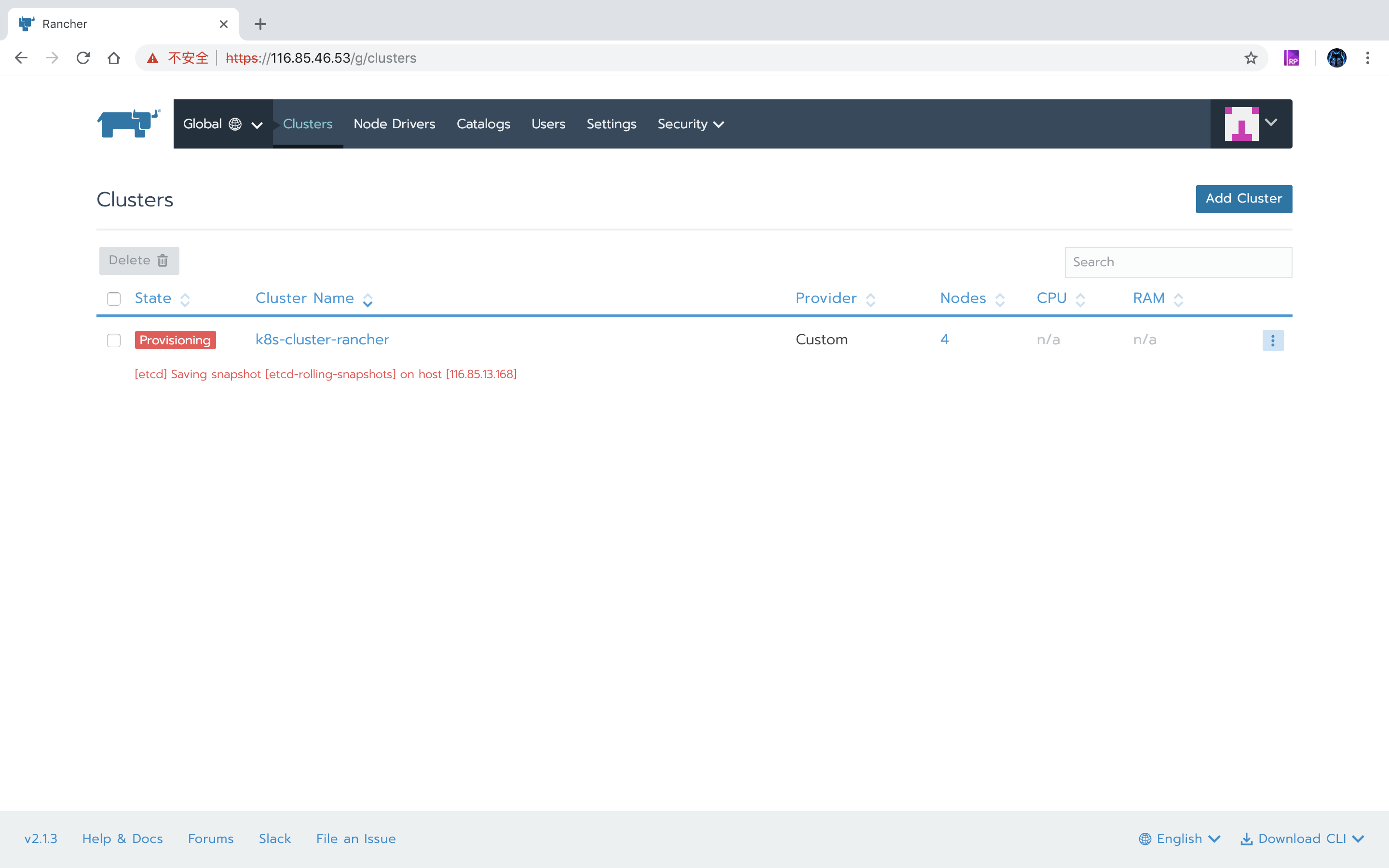Open the k8s-cluster-rancher cluster link

point(322,339)
